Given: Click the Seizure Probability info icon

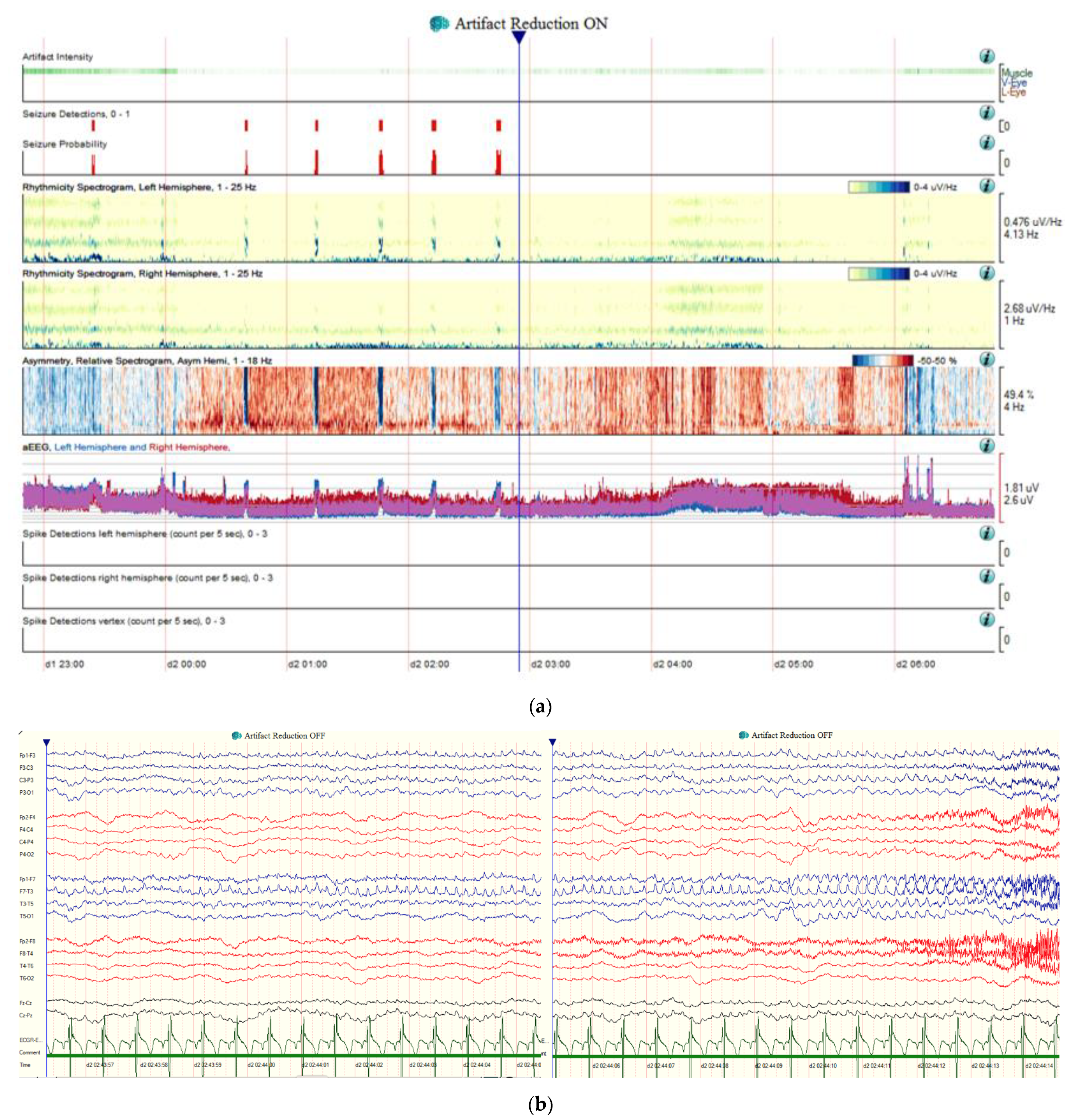Looking at the screenshot, I should pyautogui.click(x=987, y=142).
